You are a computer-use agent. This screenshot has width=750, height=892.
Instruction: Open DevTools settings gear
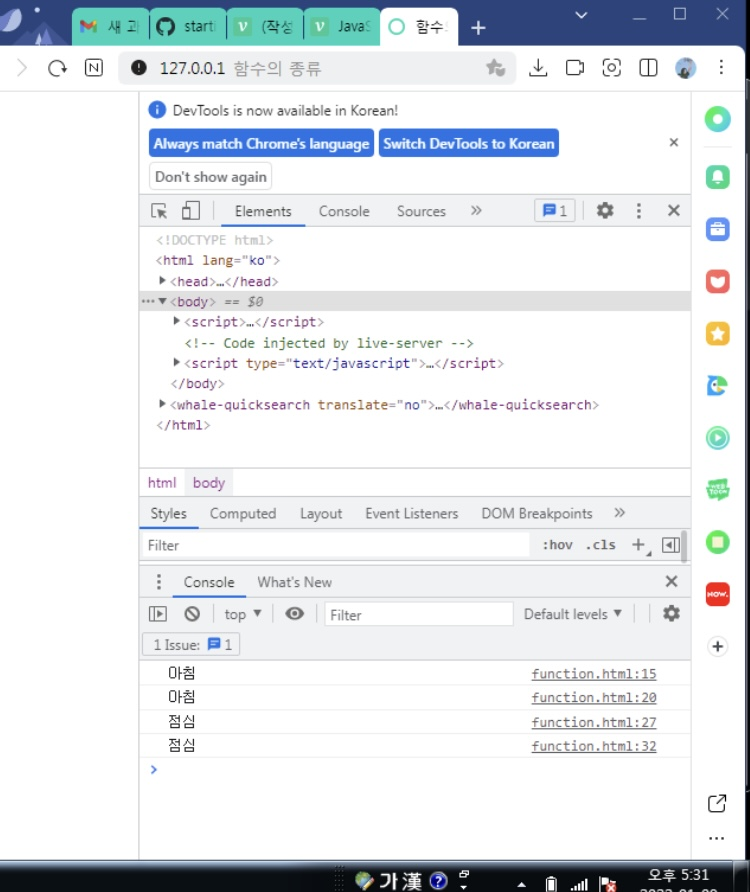click(x=605, y=210)
